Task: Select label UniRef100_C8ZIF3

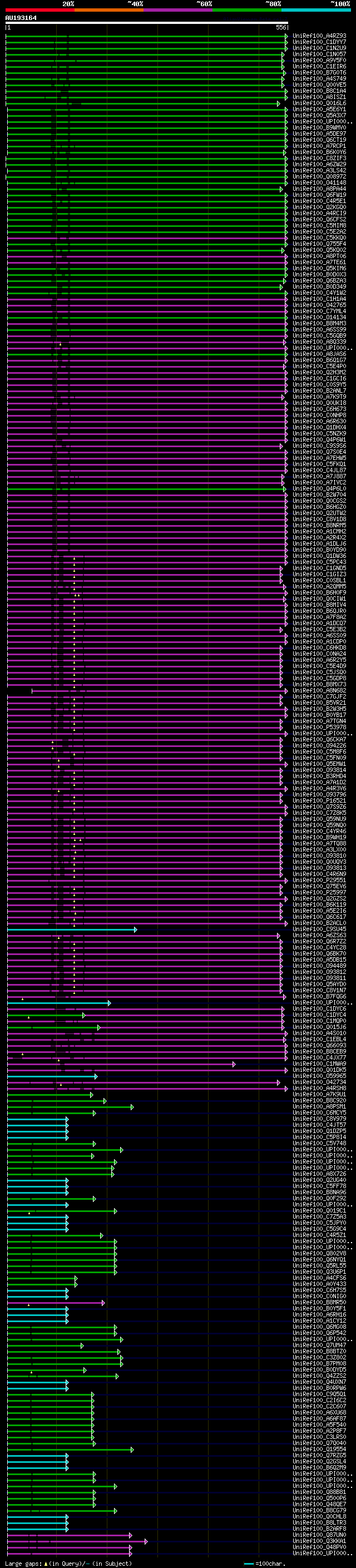Action: point(319,159)
